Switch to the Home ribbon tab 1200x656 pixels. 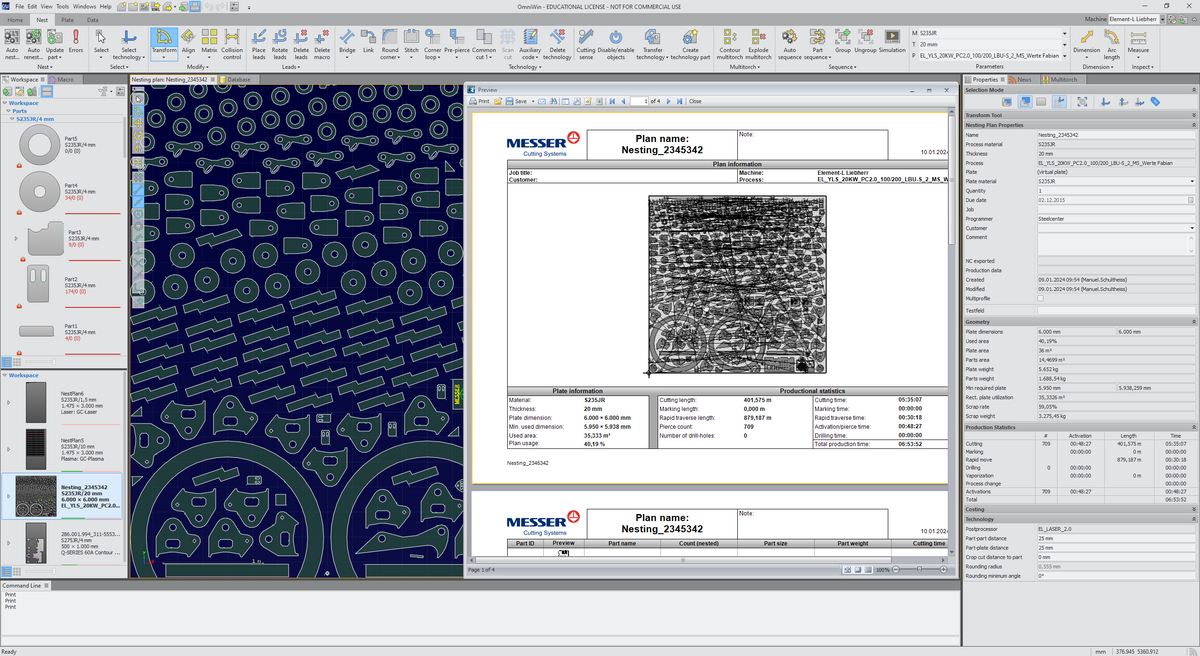[x=15, y=19]
